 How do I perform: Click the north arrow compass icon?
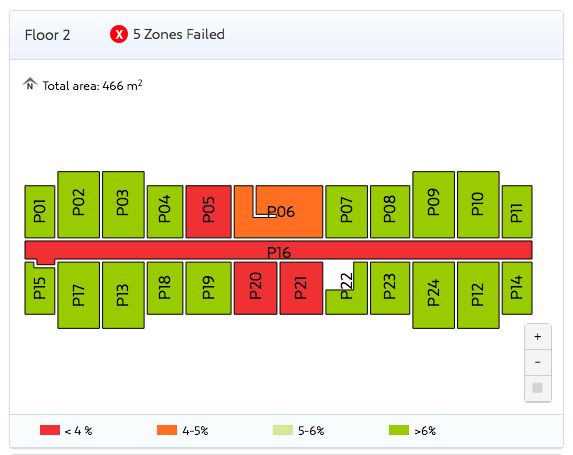[30, 84]
